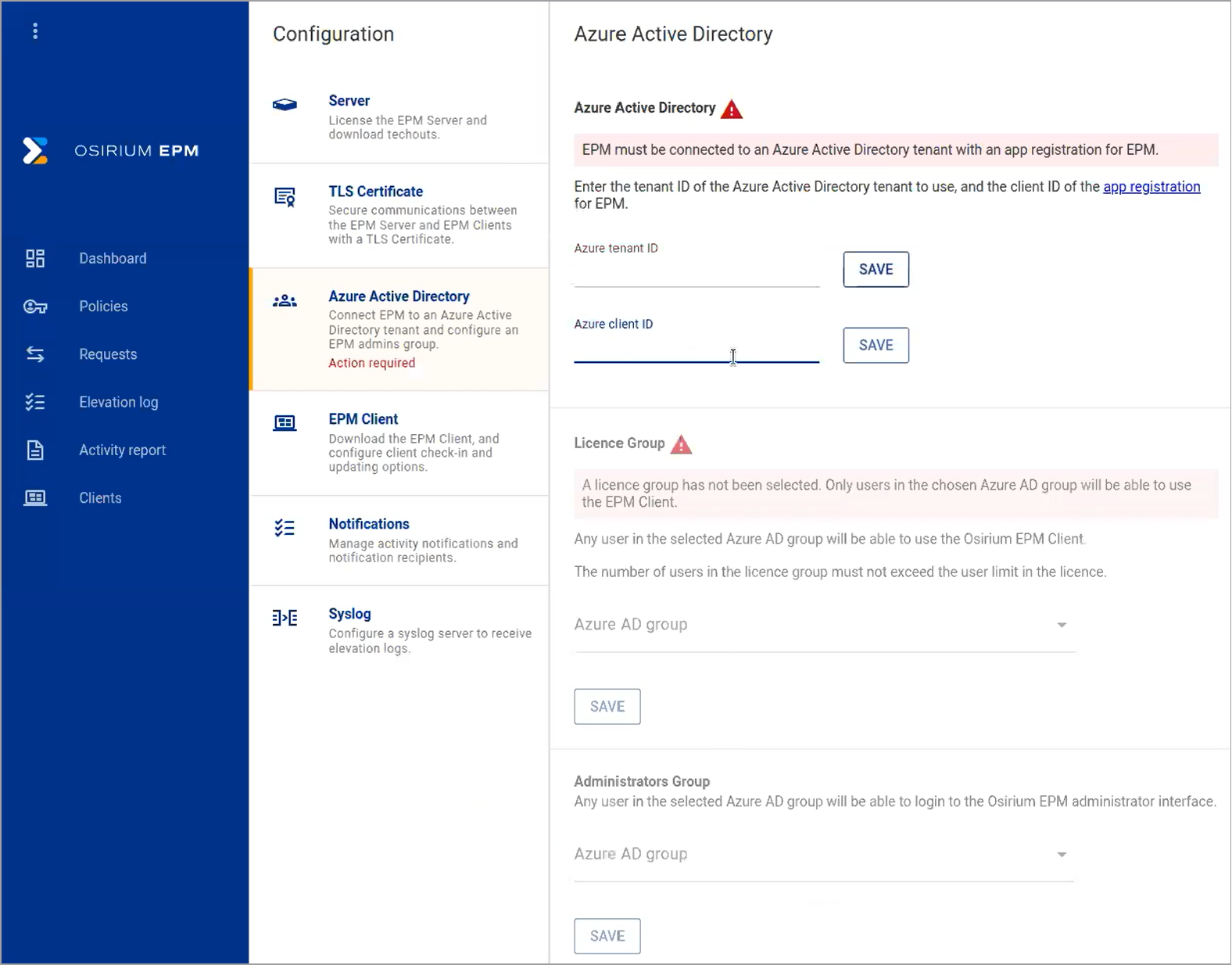Save the Azure client ID
The image size is (1232, 965).
pos(876,345)
